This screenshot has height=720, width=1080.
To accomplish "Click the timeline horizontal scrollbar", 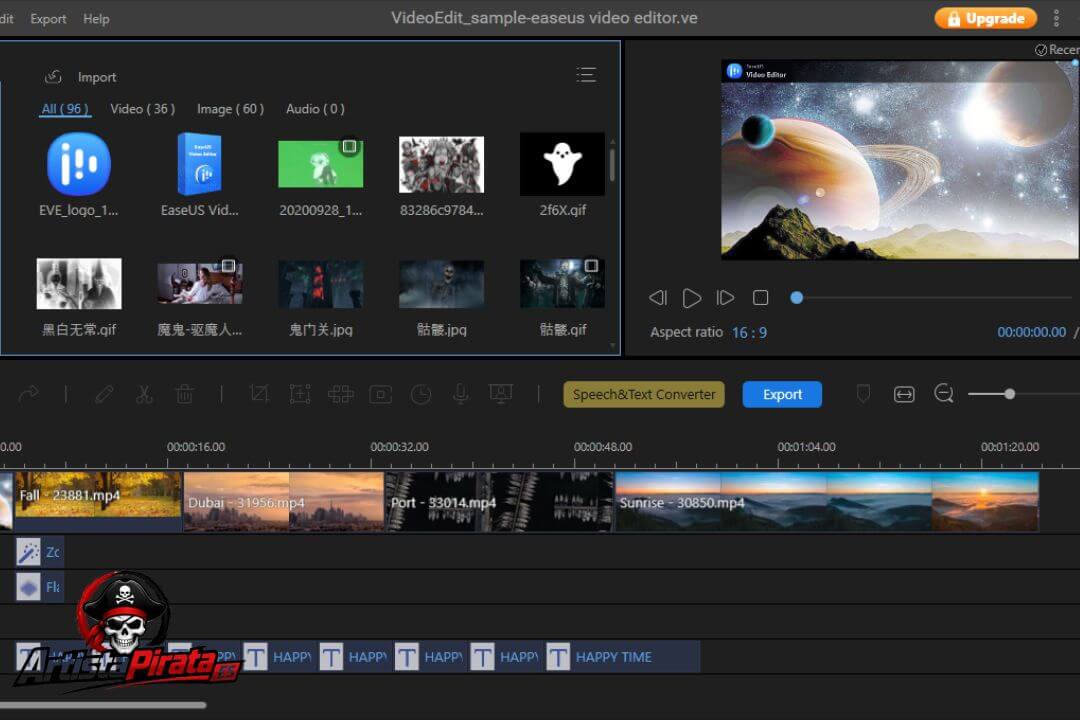I will (103, 705).
